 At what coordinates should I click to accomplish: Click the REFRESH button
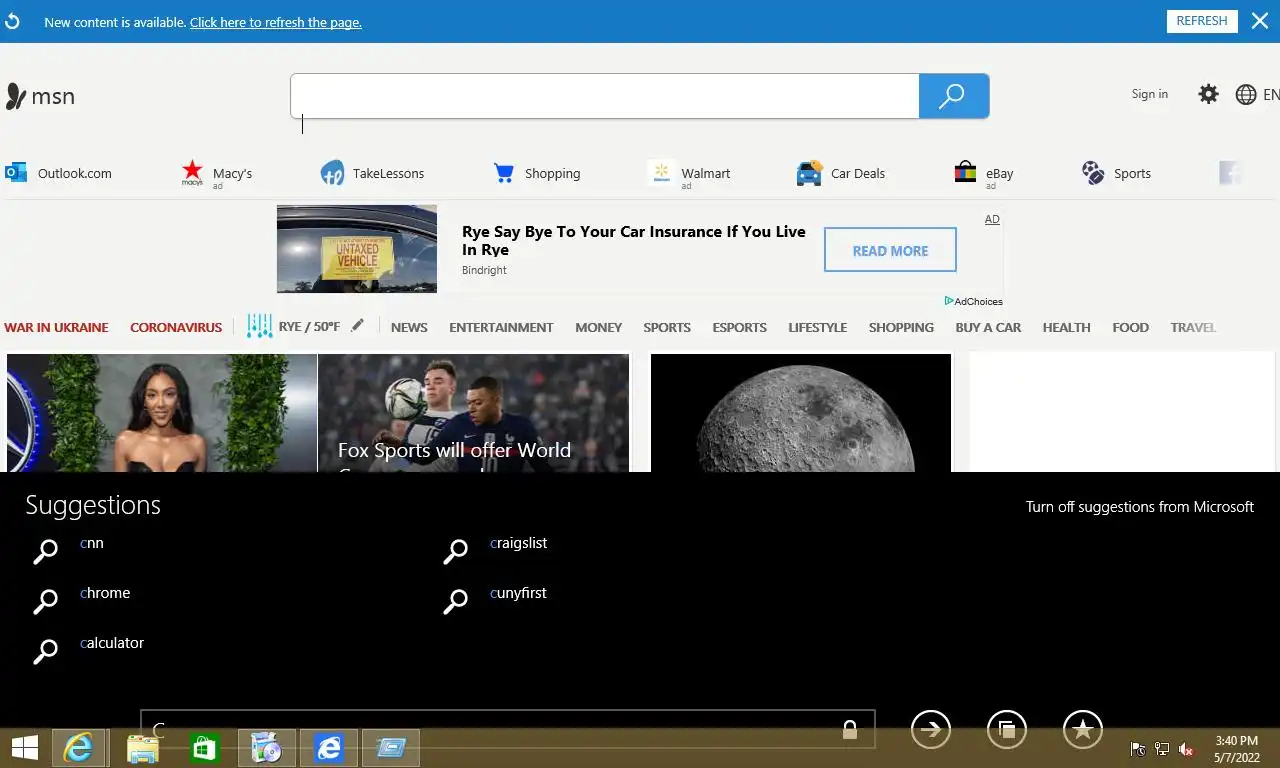point(1202,21)
